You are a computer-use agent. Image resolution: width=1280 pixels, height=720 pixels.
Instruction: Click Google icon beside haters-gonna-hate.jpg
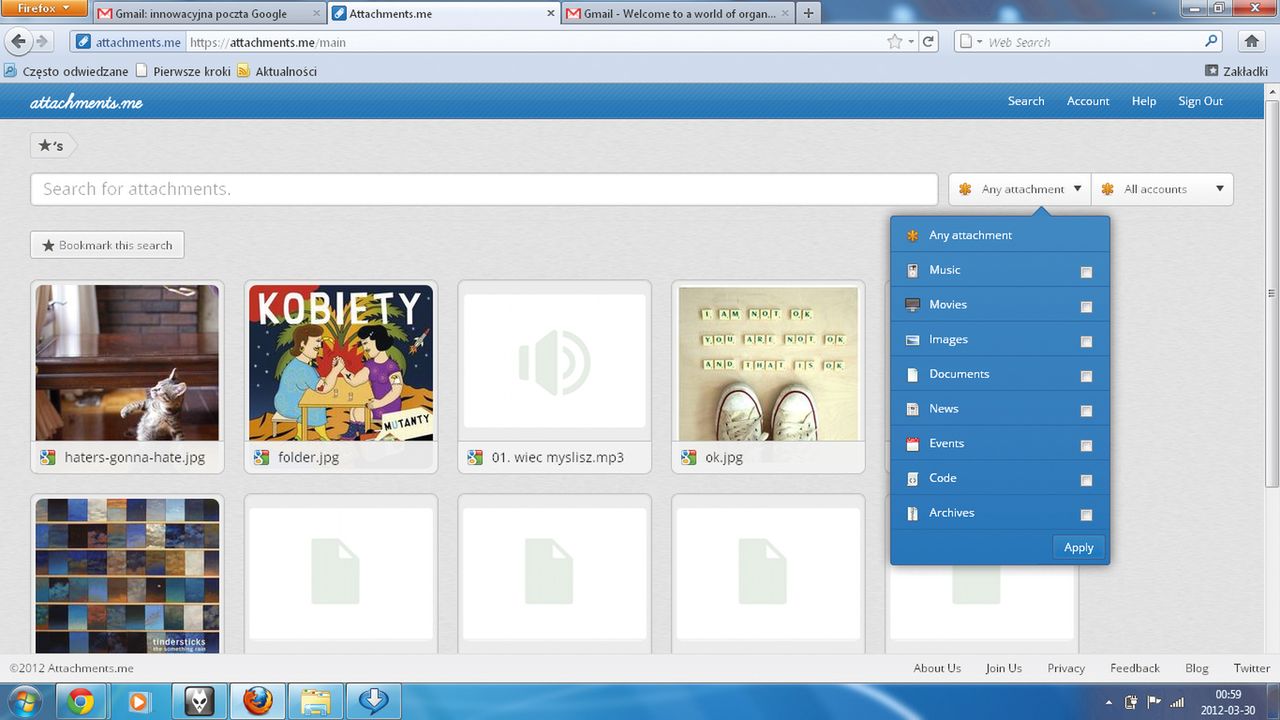click(x=47, y=457)
